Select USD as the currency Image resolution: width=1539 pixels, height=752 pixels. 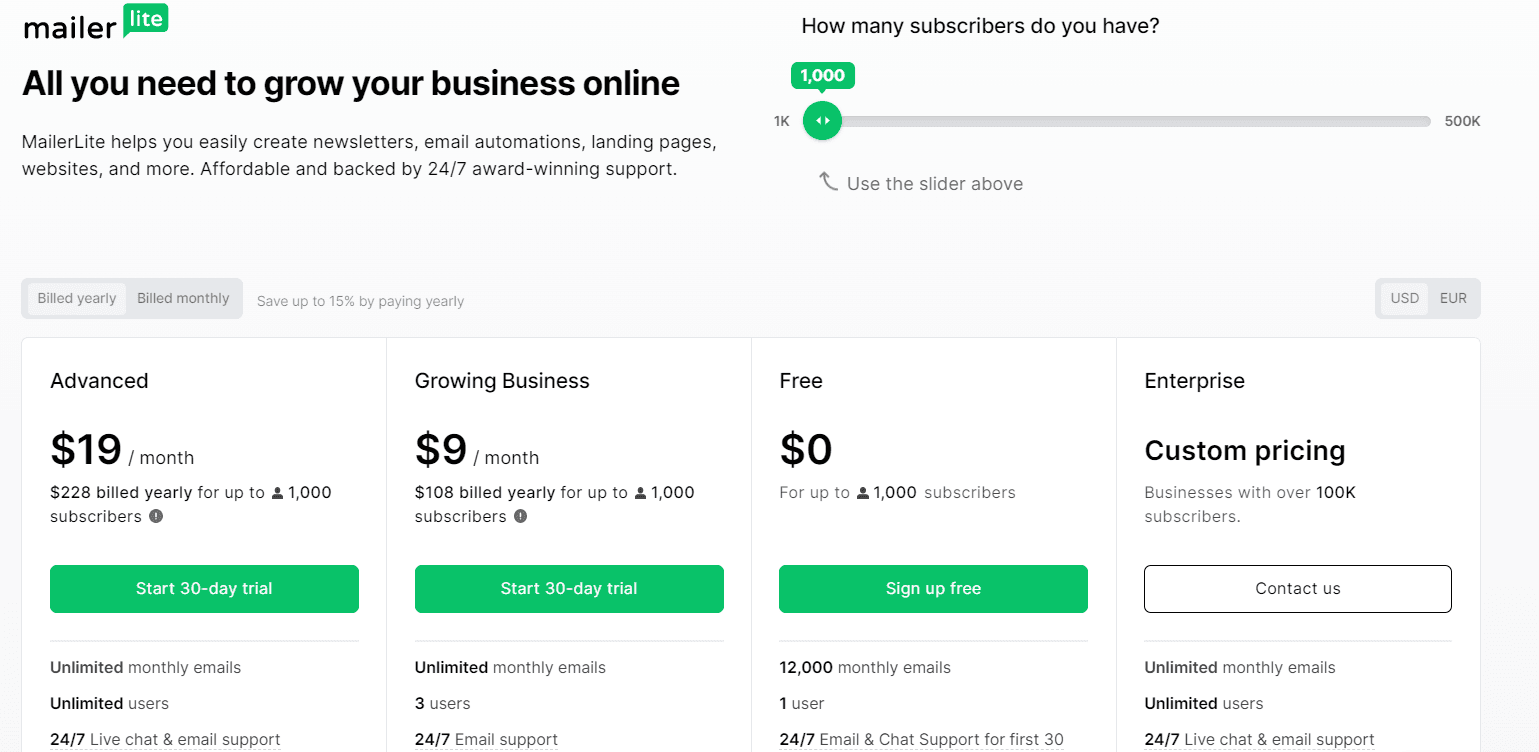tap(1404, 298)
